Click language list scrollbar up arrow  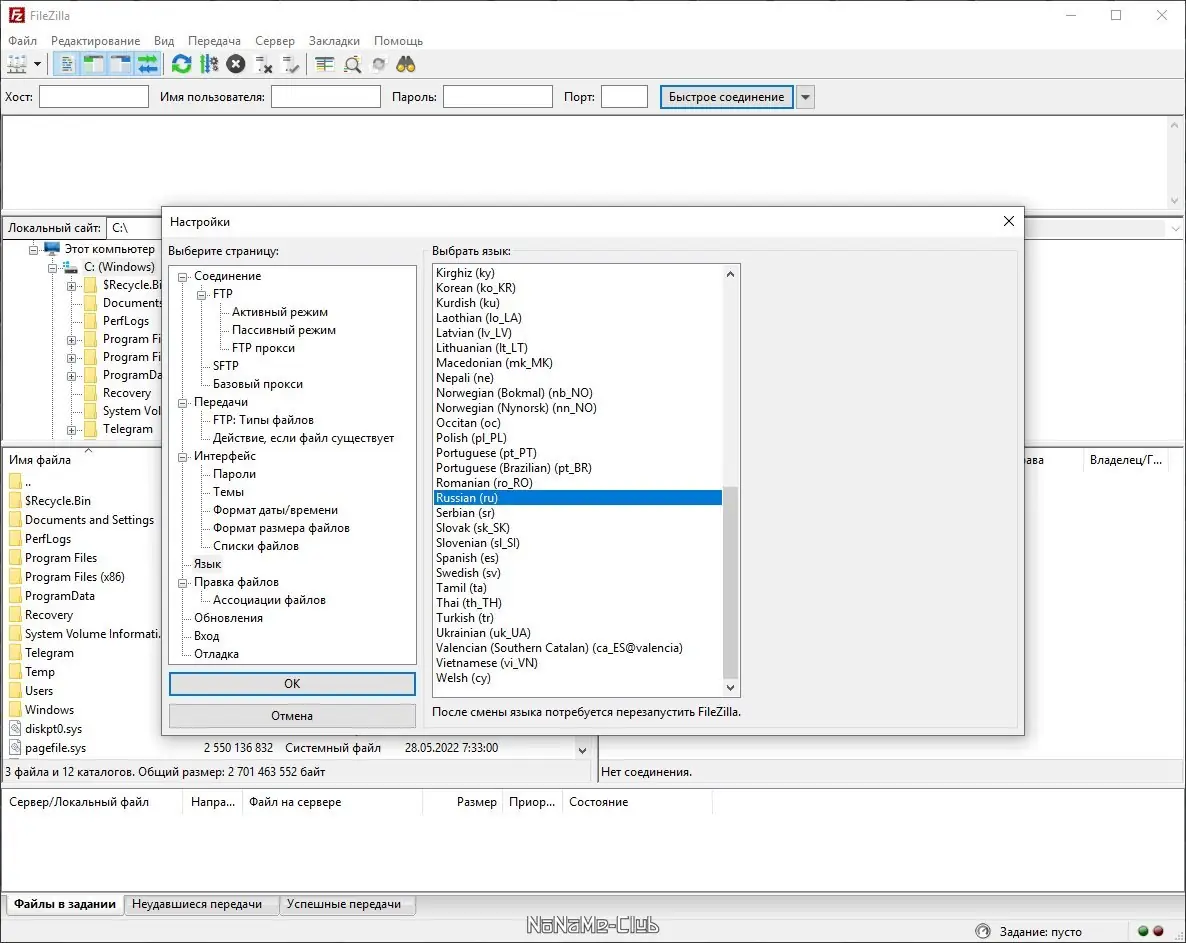pyautogui.click(x=730, y=274)
